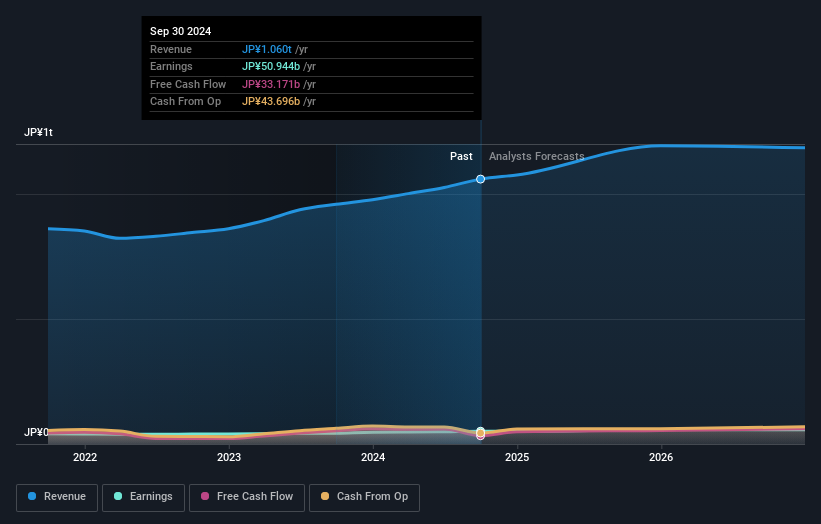Image resolution: width=821 pixels, height=524 pixels.
Task: Click the orange Cash From Op data point marker
Action: tap(480, 433)
